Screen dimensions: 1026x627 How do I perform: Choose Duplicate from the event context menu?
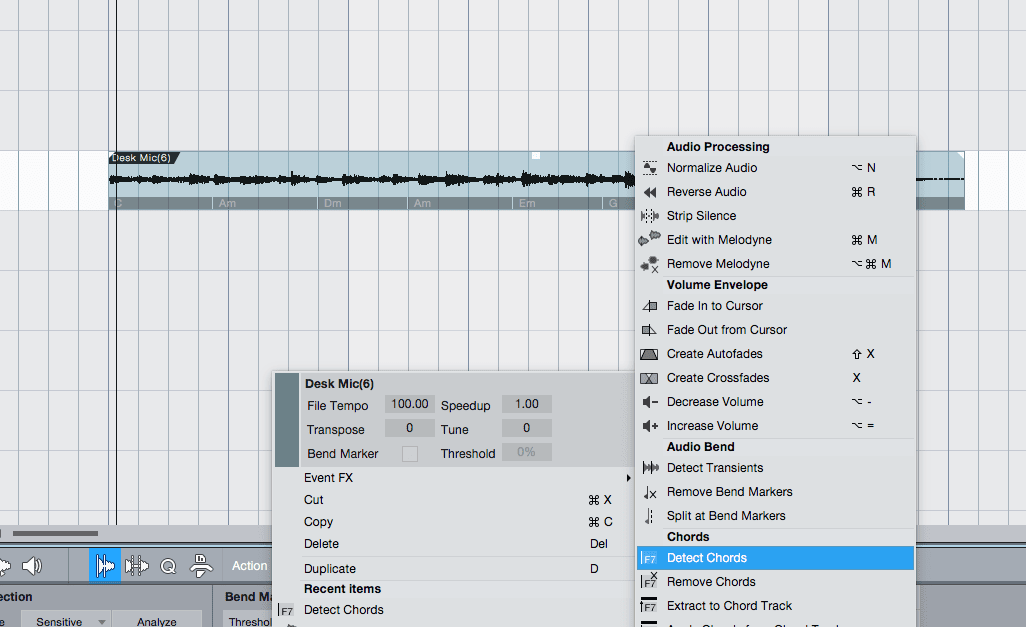pyautogui.click(x=330, y=568)
